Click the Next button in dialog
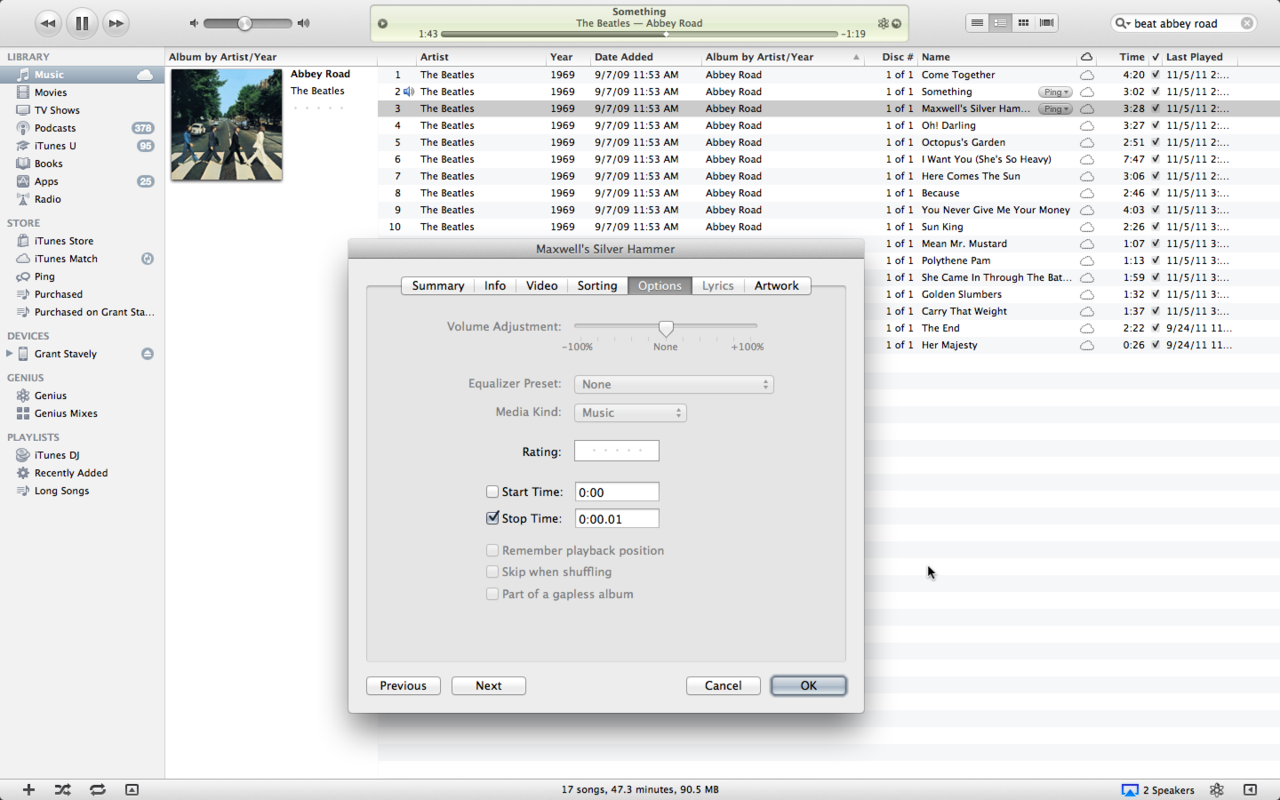This screenshot has width=1280, height=800. pyautogui.click(x=489, y=686)
